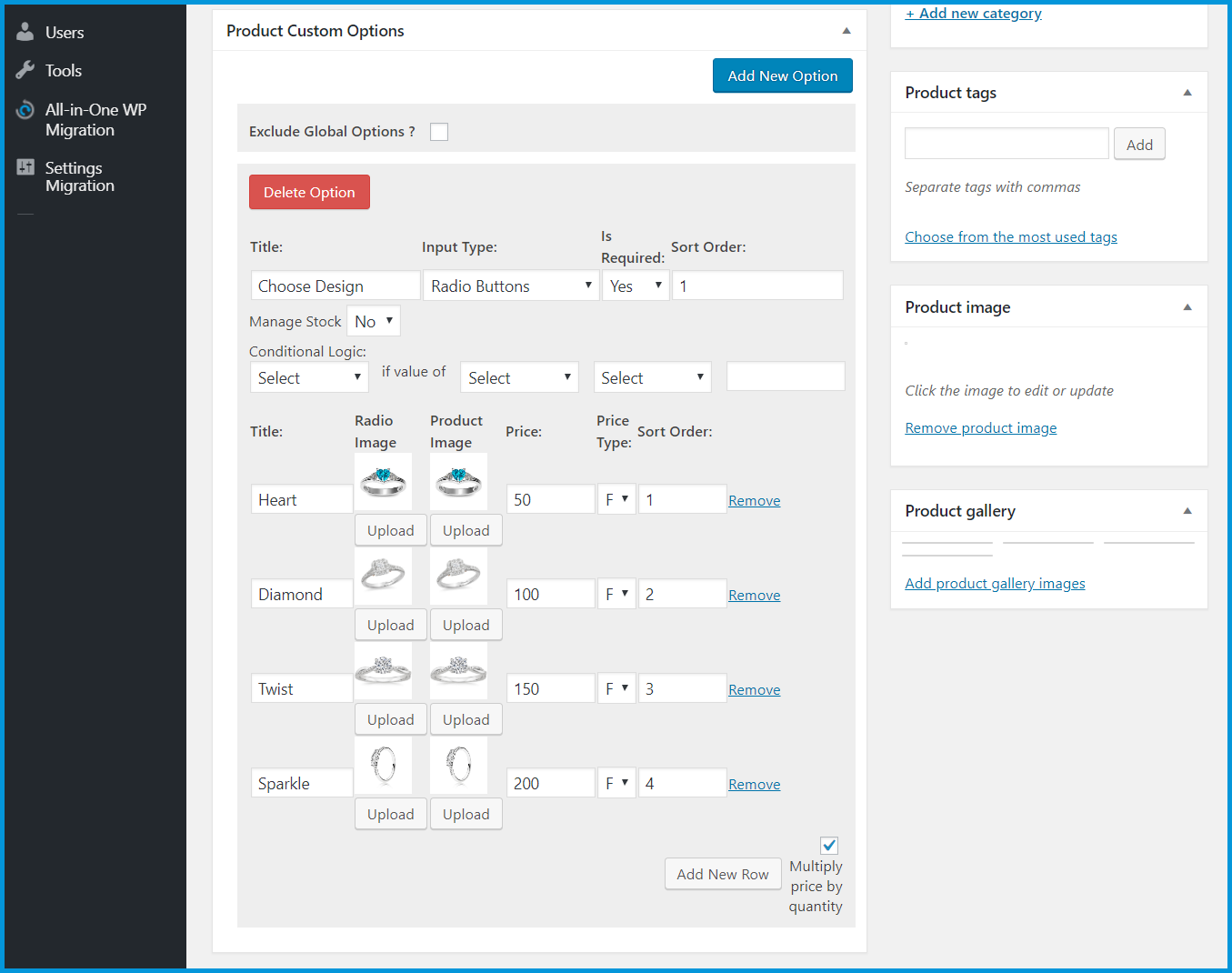Open Add product gallery images link
This screenshot has width=1232, height=973.
(x=995, y=584)
